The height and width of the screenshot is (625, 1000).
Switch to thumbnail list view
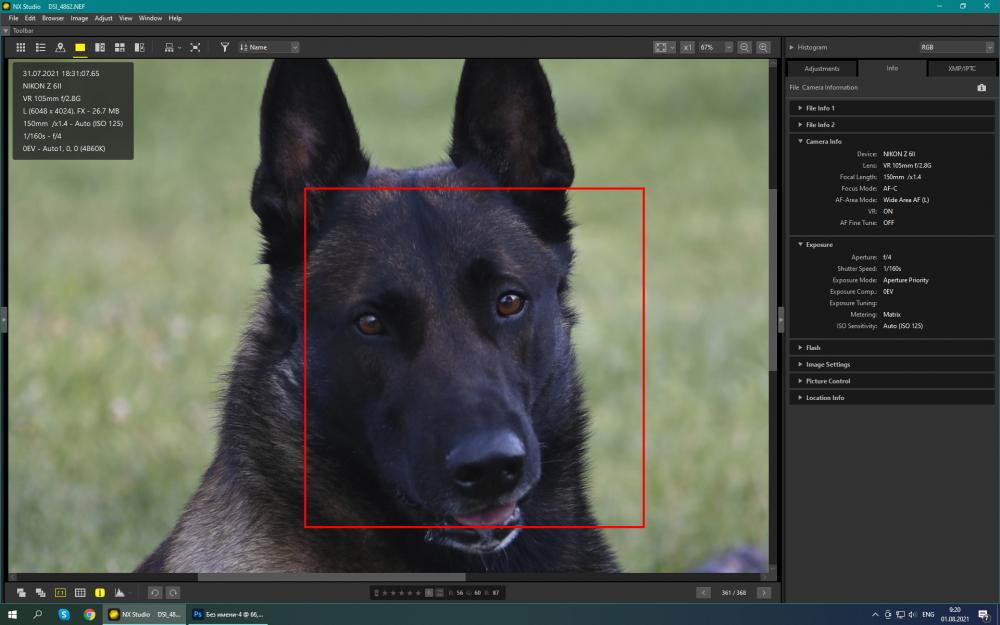tap(40, 47)
